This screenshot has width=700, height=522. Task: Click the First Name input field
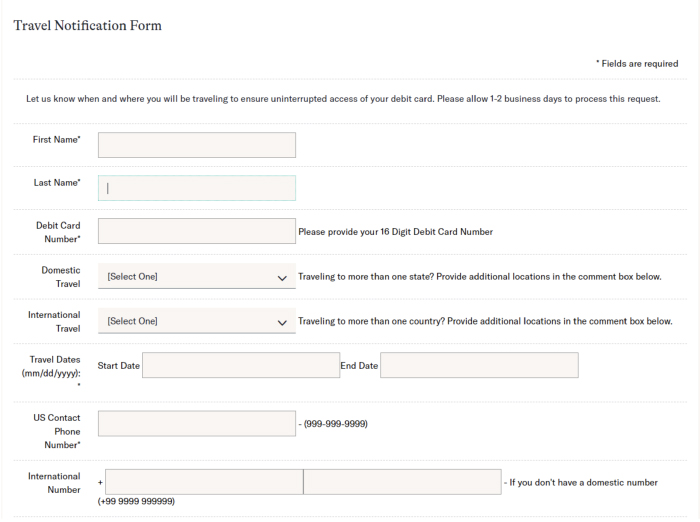point(196,145)
